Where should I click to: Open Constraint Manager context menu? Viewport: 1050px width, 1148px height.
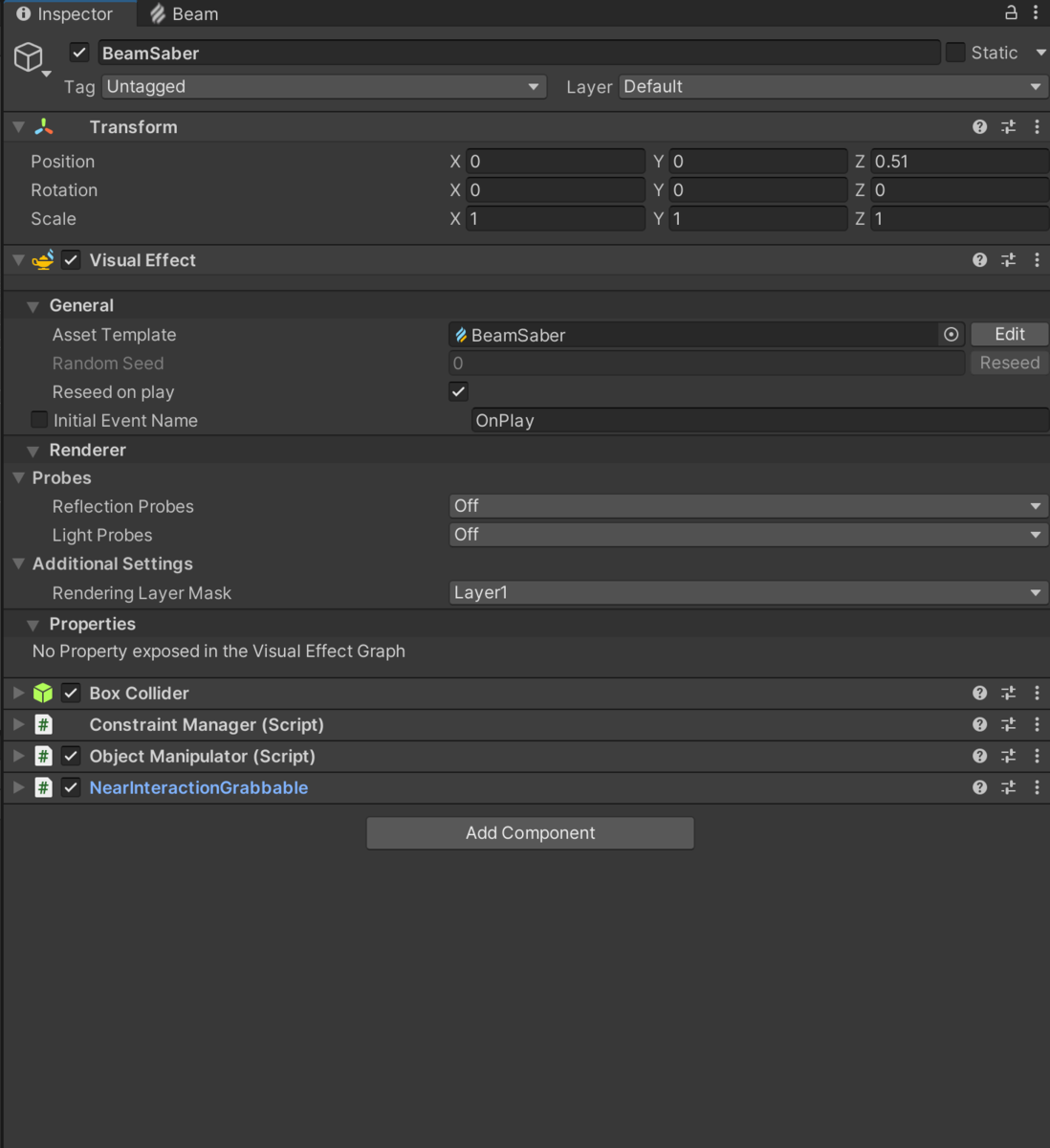point(1037,724)
